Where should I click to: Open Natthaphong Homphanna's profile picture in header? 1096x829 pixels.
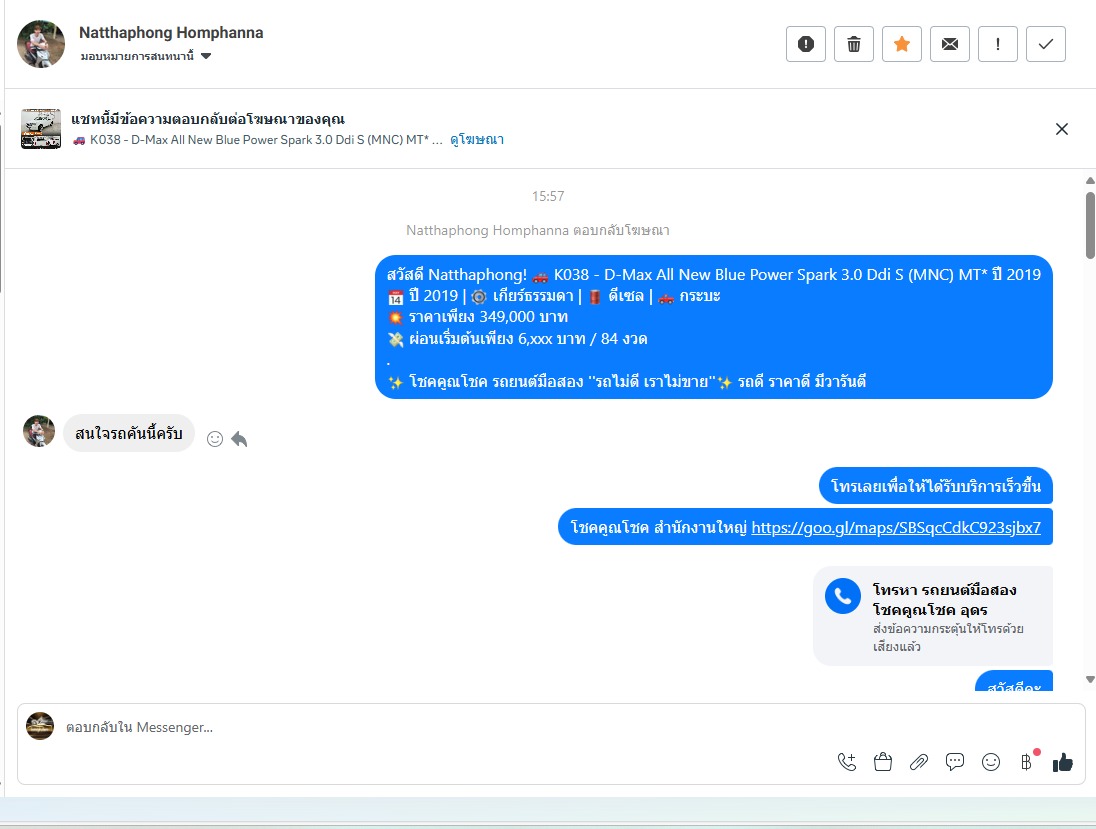pyautogui.click(x=41, y=43)
